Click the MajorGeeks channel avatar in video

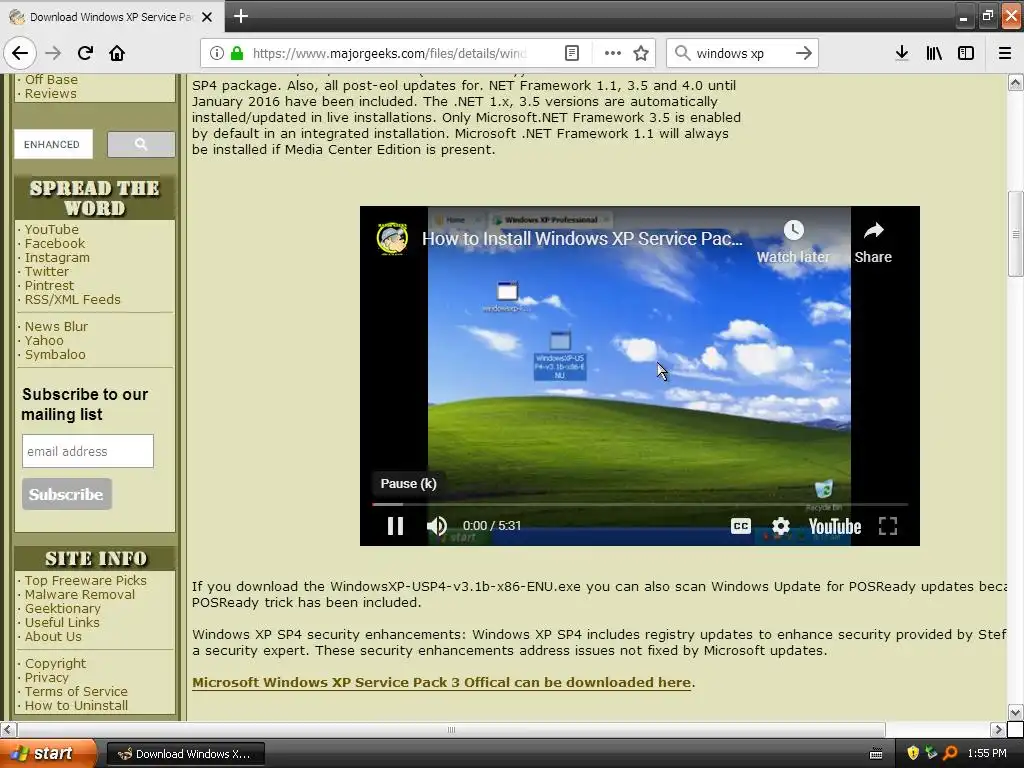point(392,238)
